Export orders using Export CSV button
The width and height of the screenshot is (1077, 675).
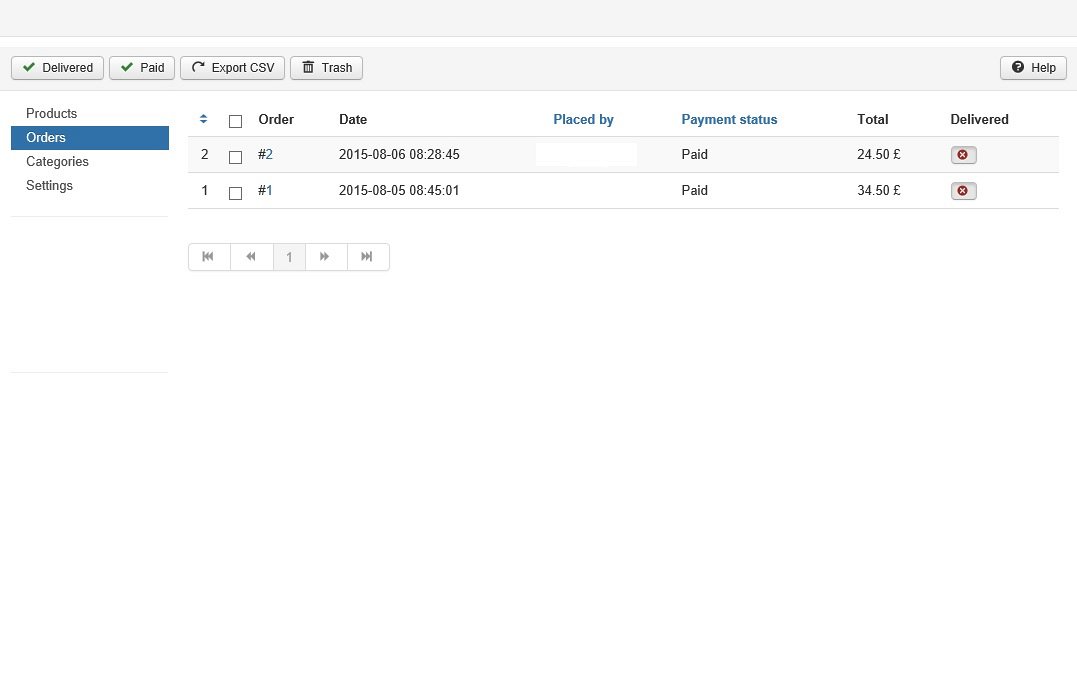[x=232, y=68]
